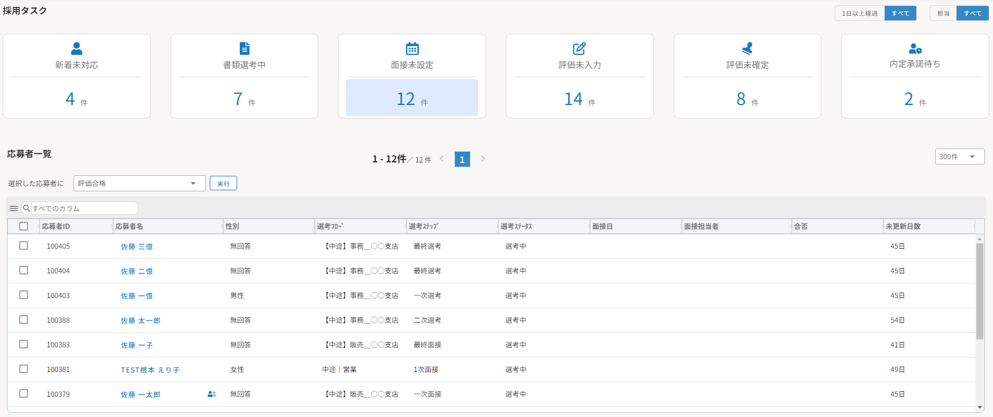
Task: Go to next page with right chevron
Action: 483,159
